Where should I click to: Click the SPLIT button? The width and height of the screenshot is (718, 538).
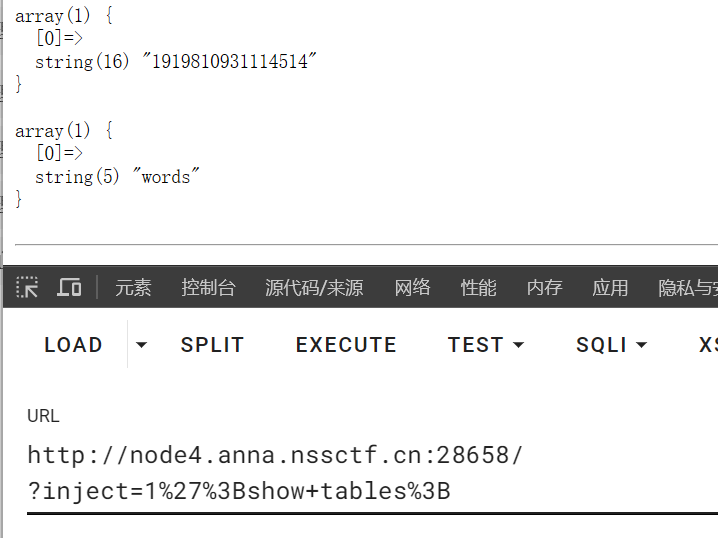212,345
